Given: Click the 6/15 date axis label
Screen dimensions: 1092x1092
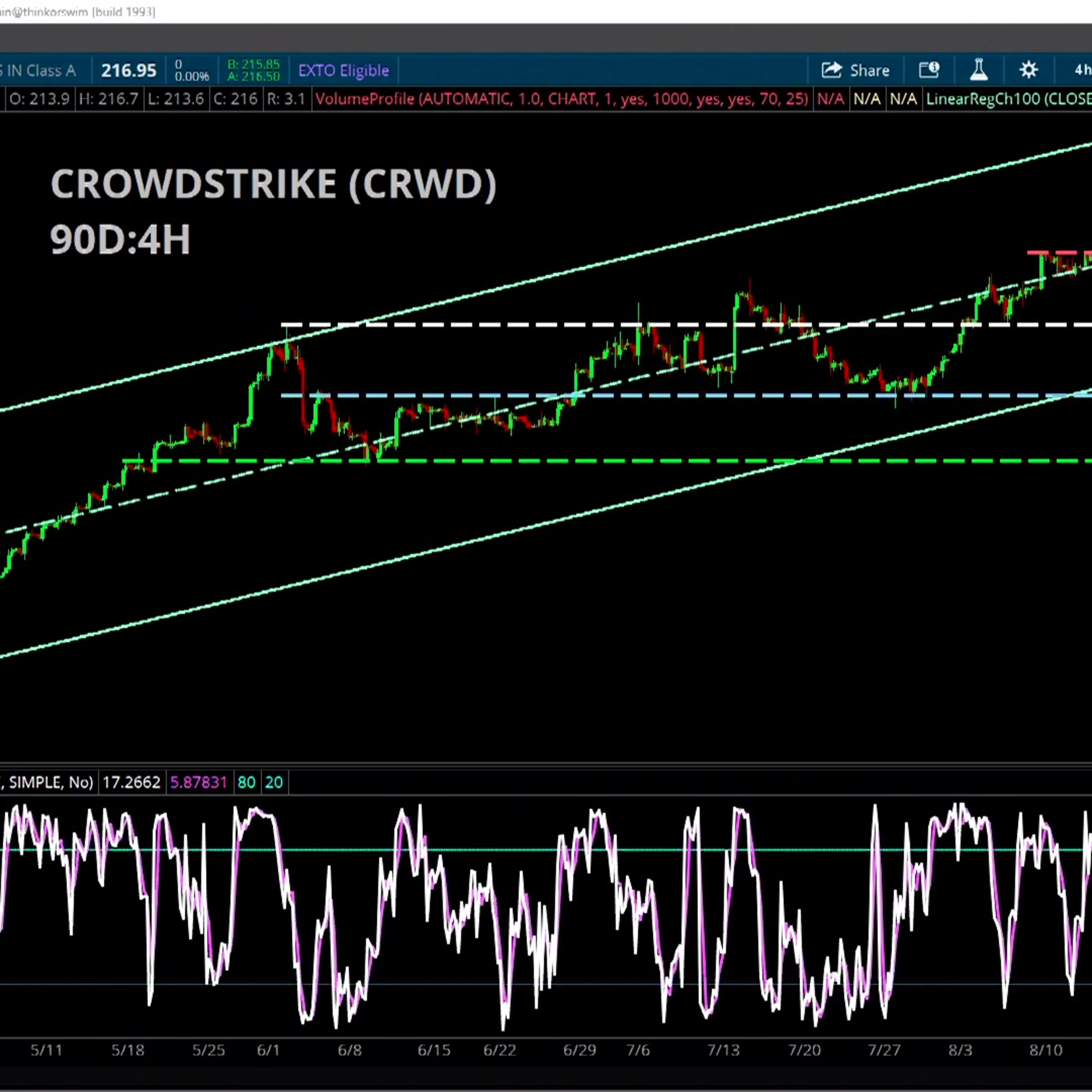Looking at the screenshot, I should click(434, 1050).
